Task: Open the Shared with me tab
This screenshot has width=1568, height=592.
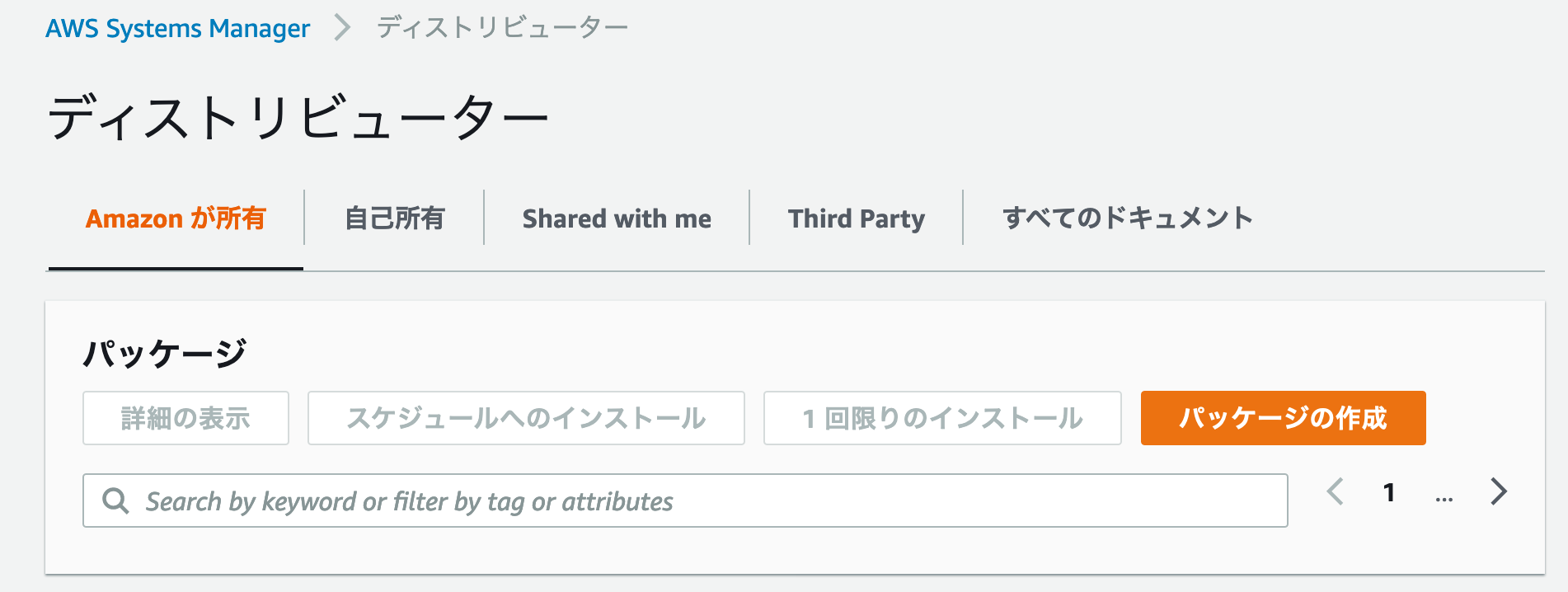Action: coord(617,218)
